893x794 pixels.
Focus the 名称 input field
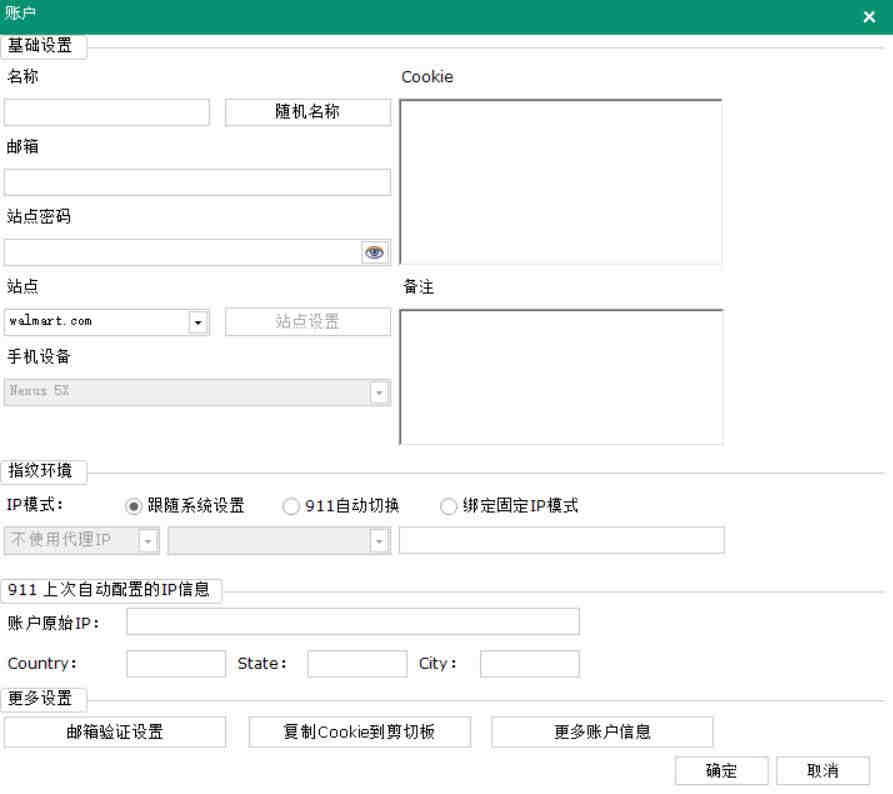tap(106, 112)
